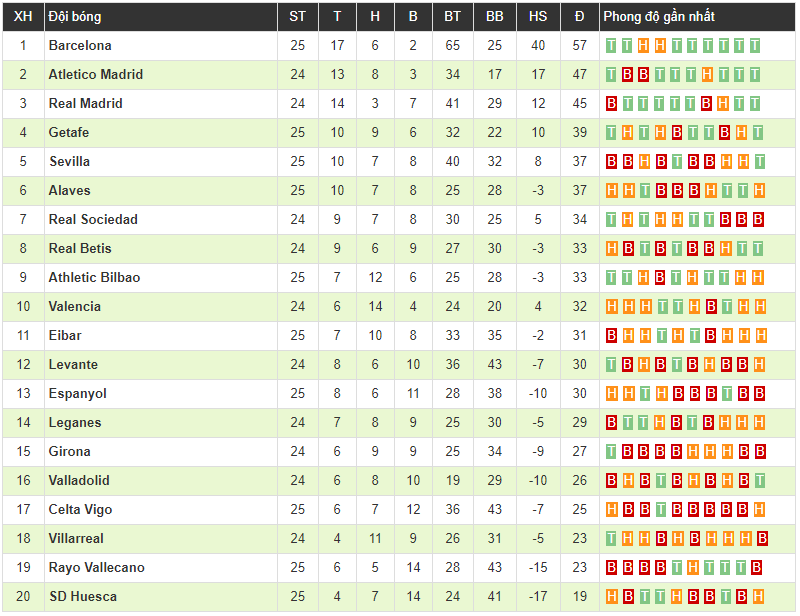Go to the Real Sociedad team page

93,219
